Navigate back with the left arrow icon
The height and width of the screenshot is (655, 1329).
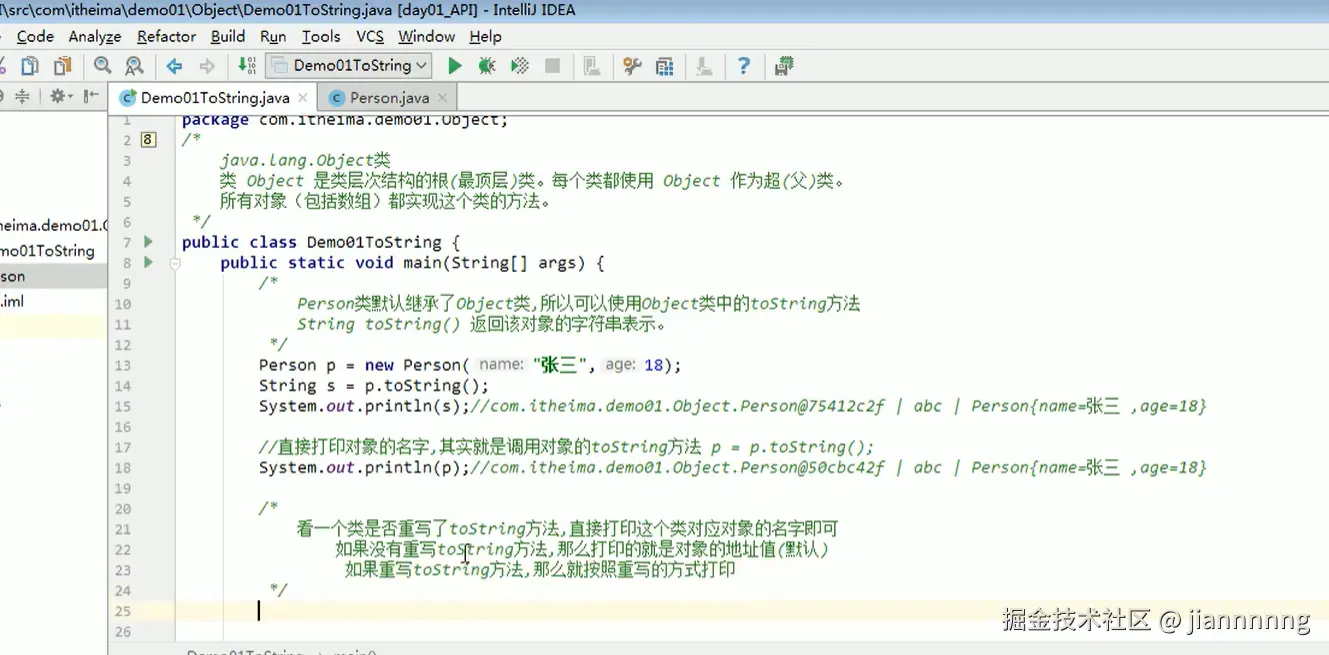(174, 65)
